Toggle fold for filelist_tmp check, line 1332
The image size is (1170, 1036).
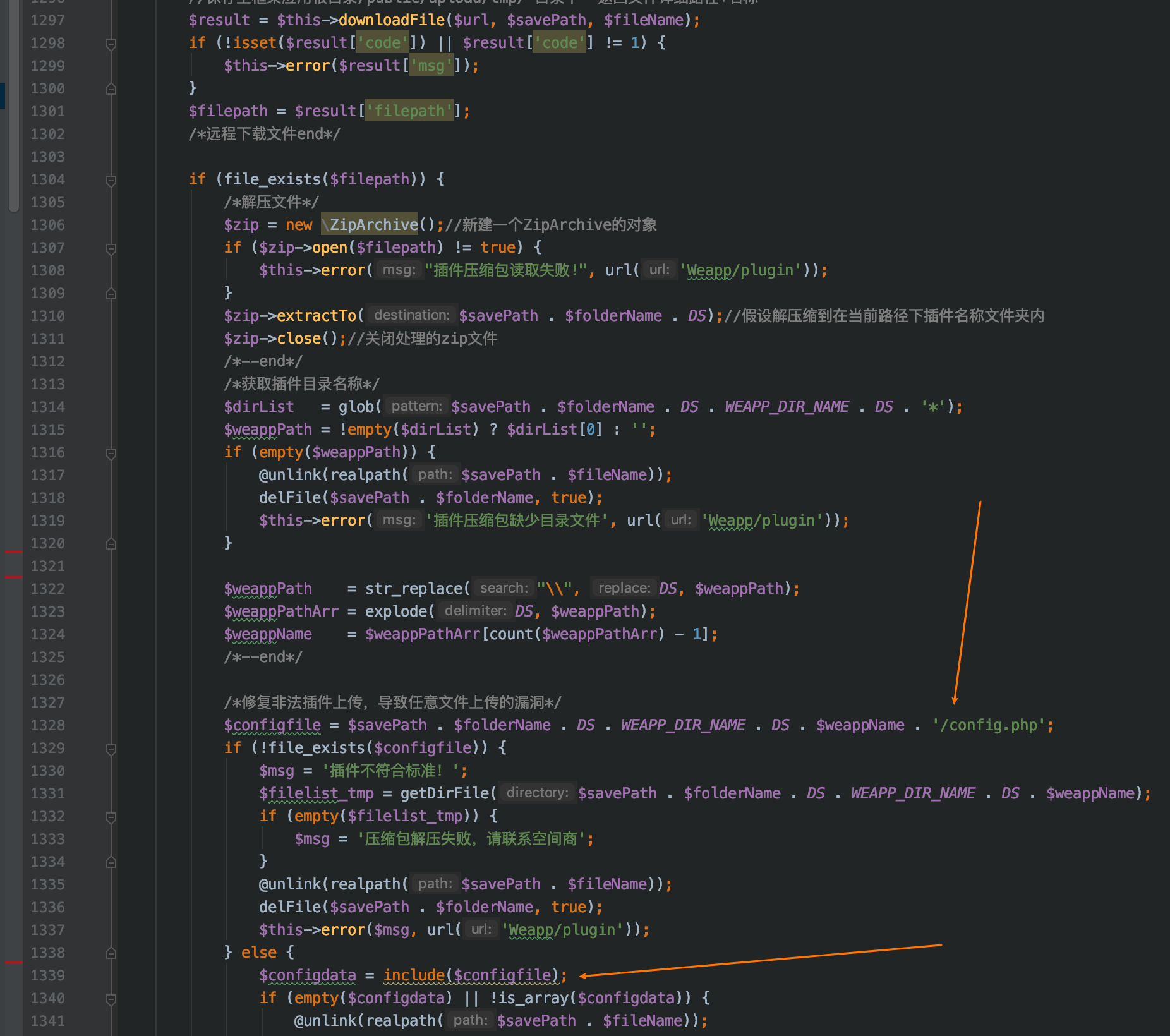pos(111,817)
